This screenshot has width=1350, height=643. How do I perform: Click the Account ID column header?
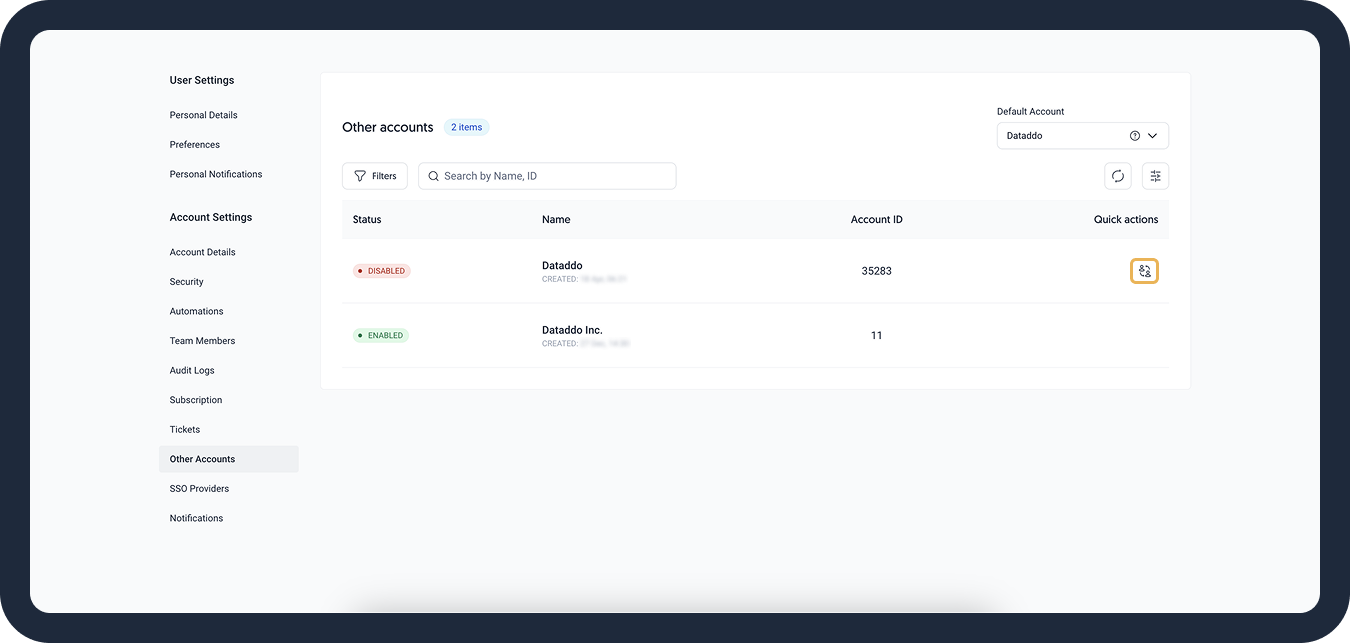tap(877, 219)
